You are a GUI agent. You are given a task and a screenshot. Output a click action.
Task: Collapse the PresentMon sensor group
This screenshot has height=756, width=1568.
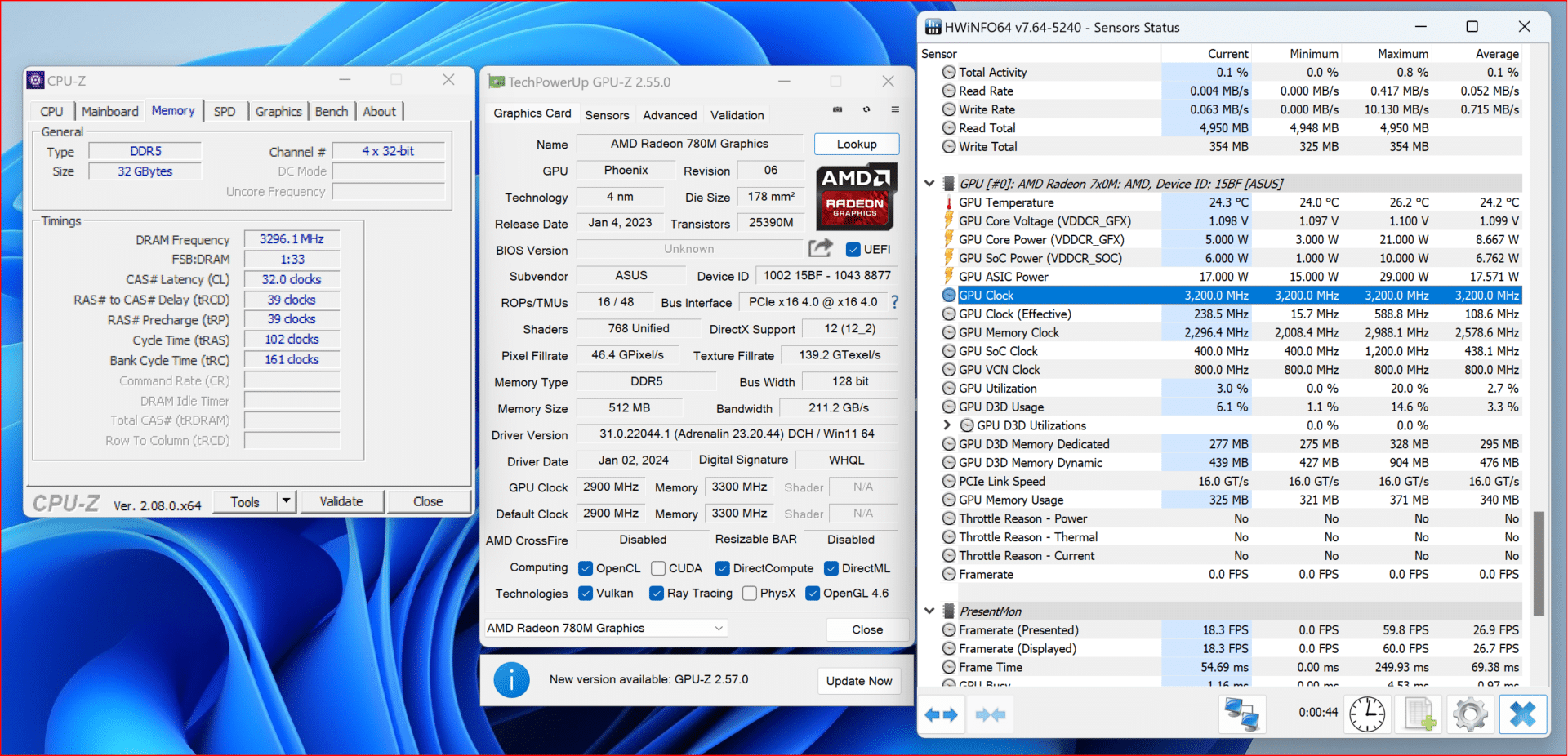(x=929, y=611)
